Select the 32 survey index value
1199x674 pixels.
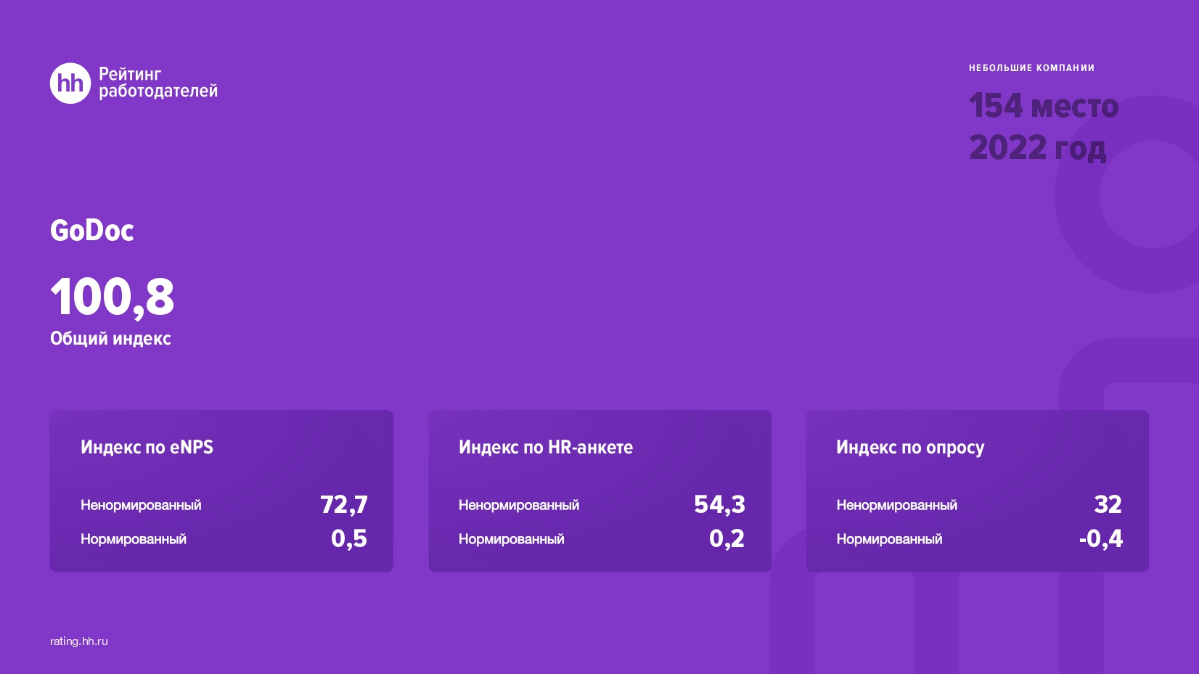pos(1108,505)
